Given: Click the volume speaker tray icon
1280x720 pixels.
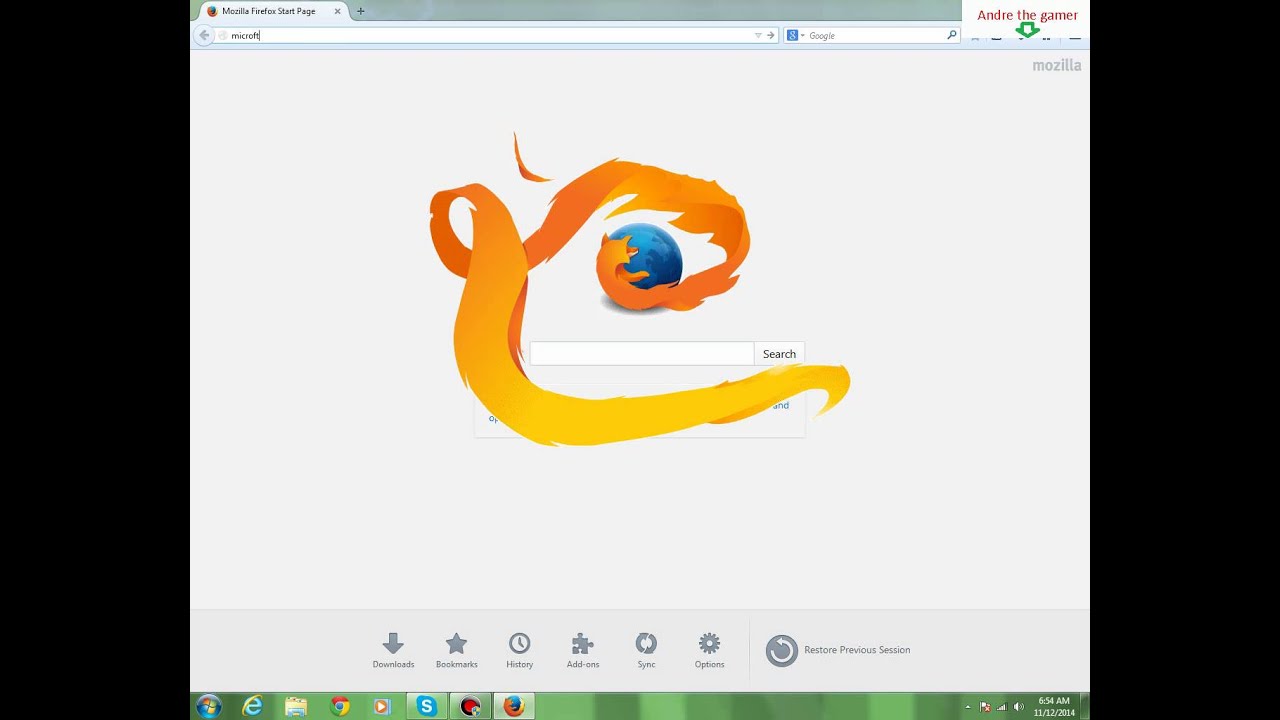Looking at the screenshot, I should click(x=1018, y=707).
